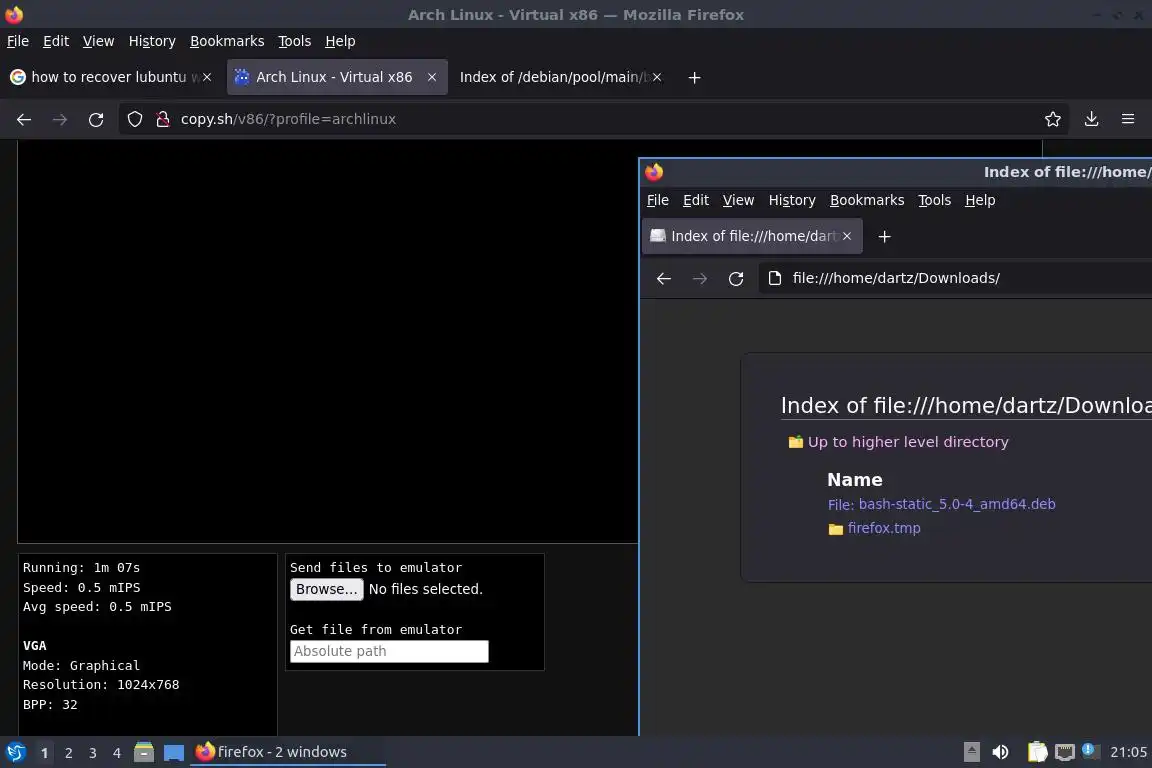Open the network tray icon
This screenshot has width=1152, height=768.
(x=1065, y=752)
